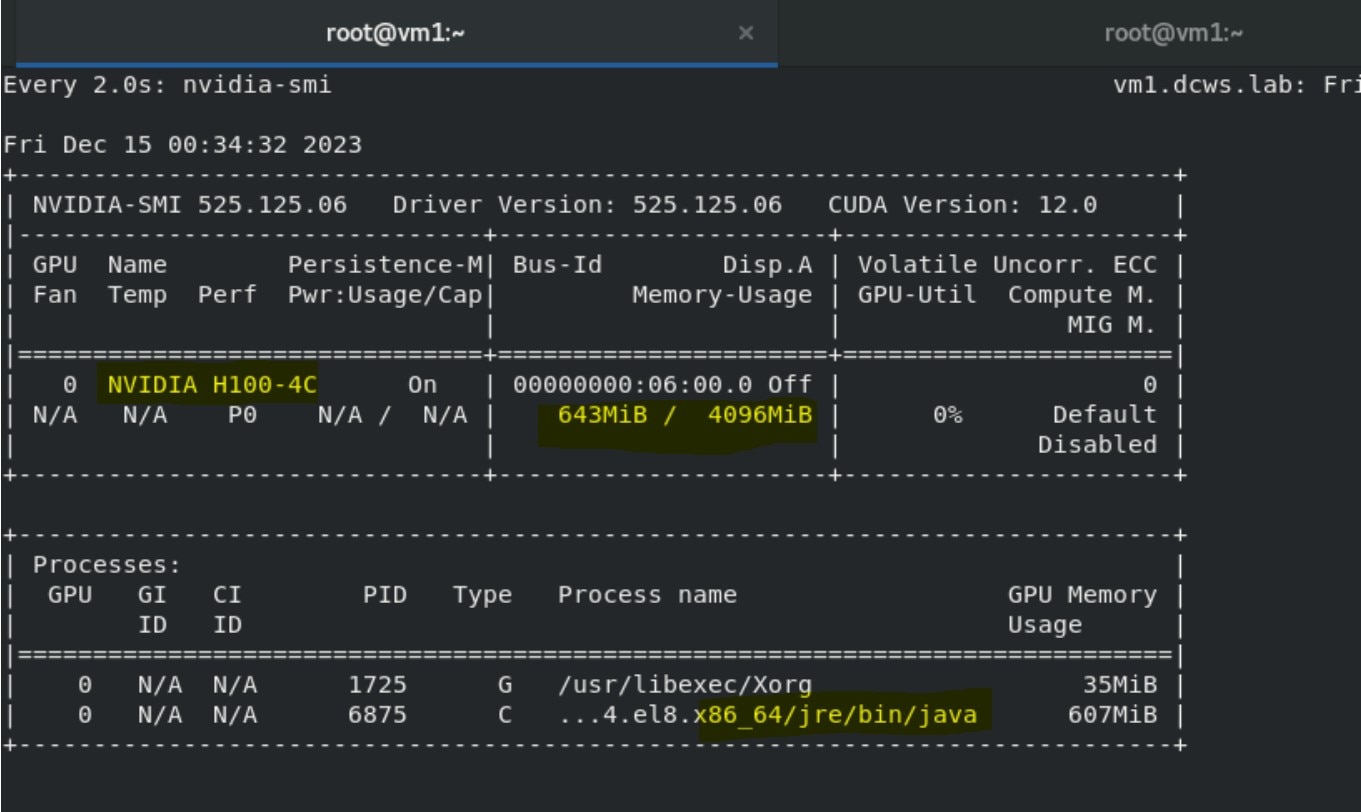
Task: Click the 'Default' compute mode value
Action: 1104,415
